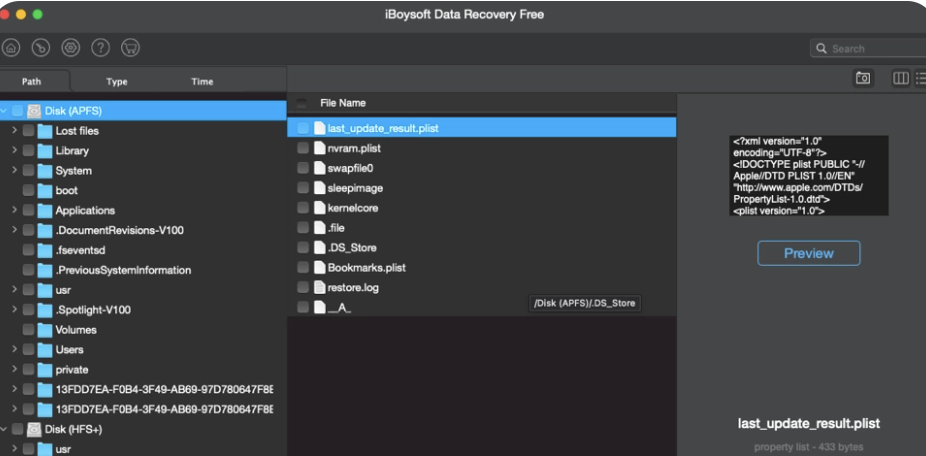Click the Volumes folder icon
The width and height of the screenshot is (926, 456).
[x=45, y=330]
